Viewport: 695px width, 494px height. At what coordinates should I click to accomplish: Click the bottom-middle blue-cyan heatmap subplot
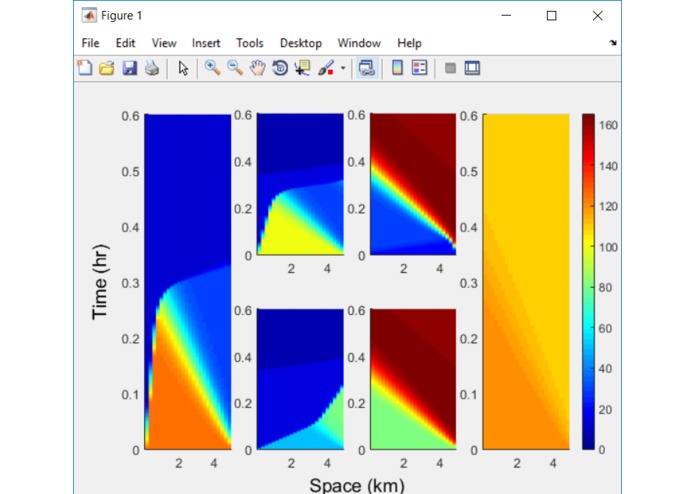[x=301, y=379]
